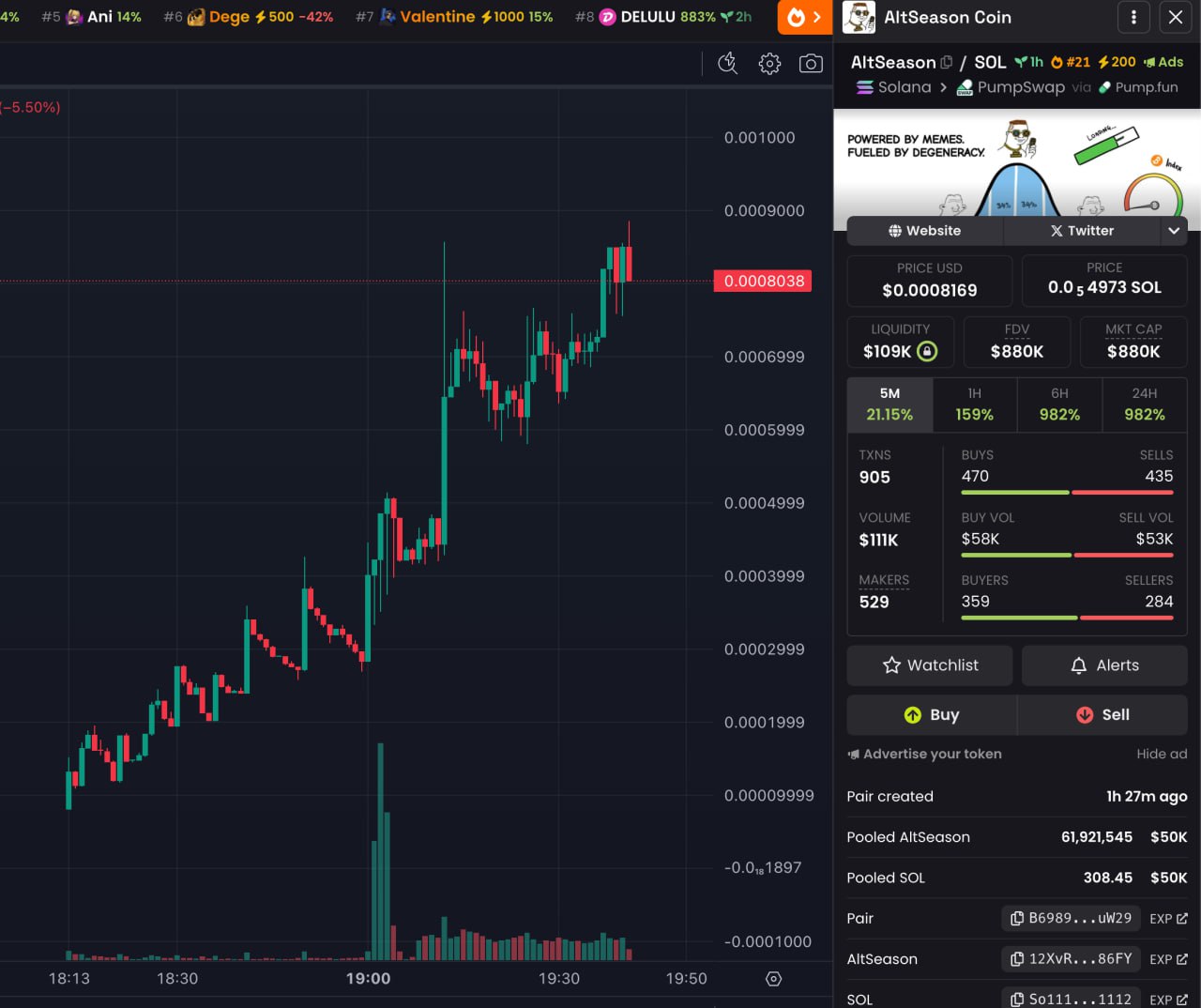The image size is (1201, 1008).
Task: Open trending #8 DELULU token
Action: pos(663,17)
